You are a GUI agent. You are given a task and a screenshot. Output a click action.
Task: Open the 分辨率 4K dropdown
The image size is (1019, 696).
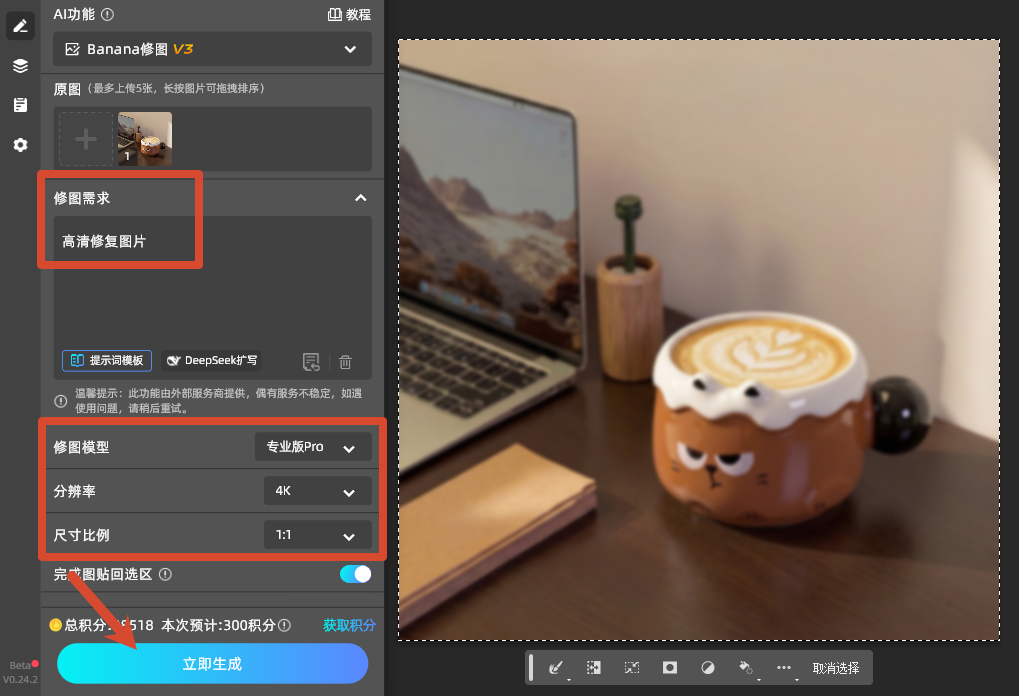coord(318,491)
